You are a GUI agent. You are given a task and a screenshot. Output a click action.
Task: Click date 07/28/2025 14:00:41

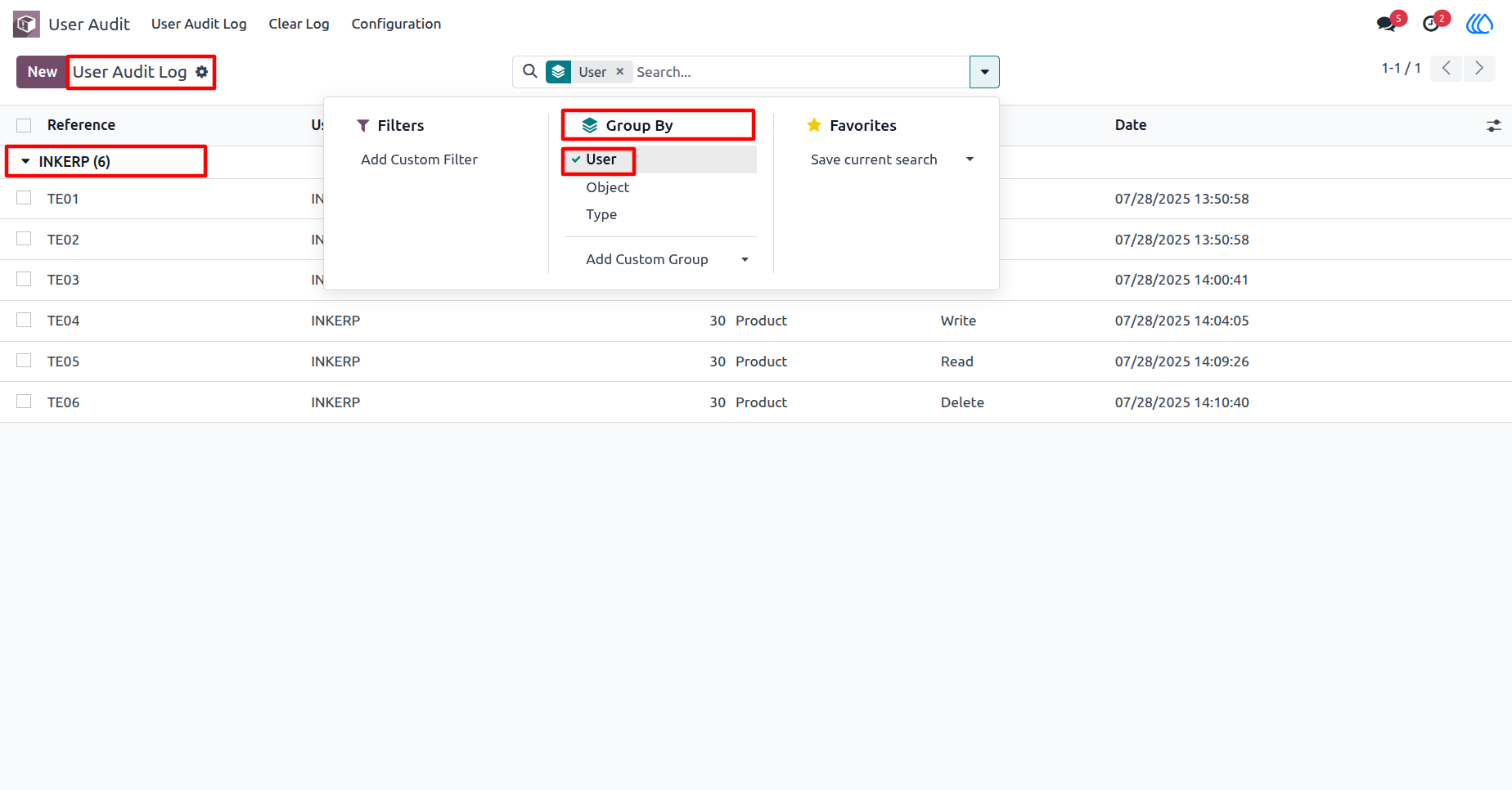[x=1181, y=280]
